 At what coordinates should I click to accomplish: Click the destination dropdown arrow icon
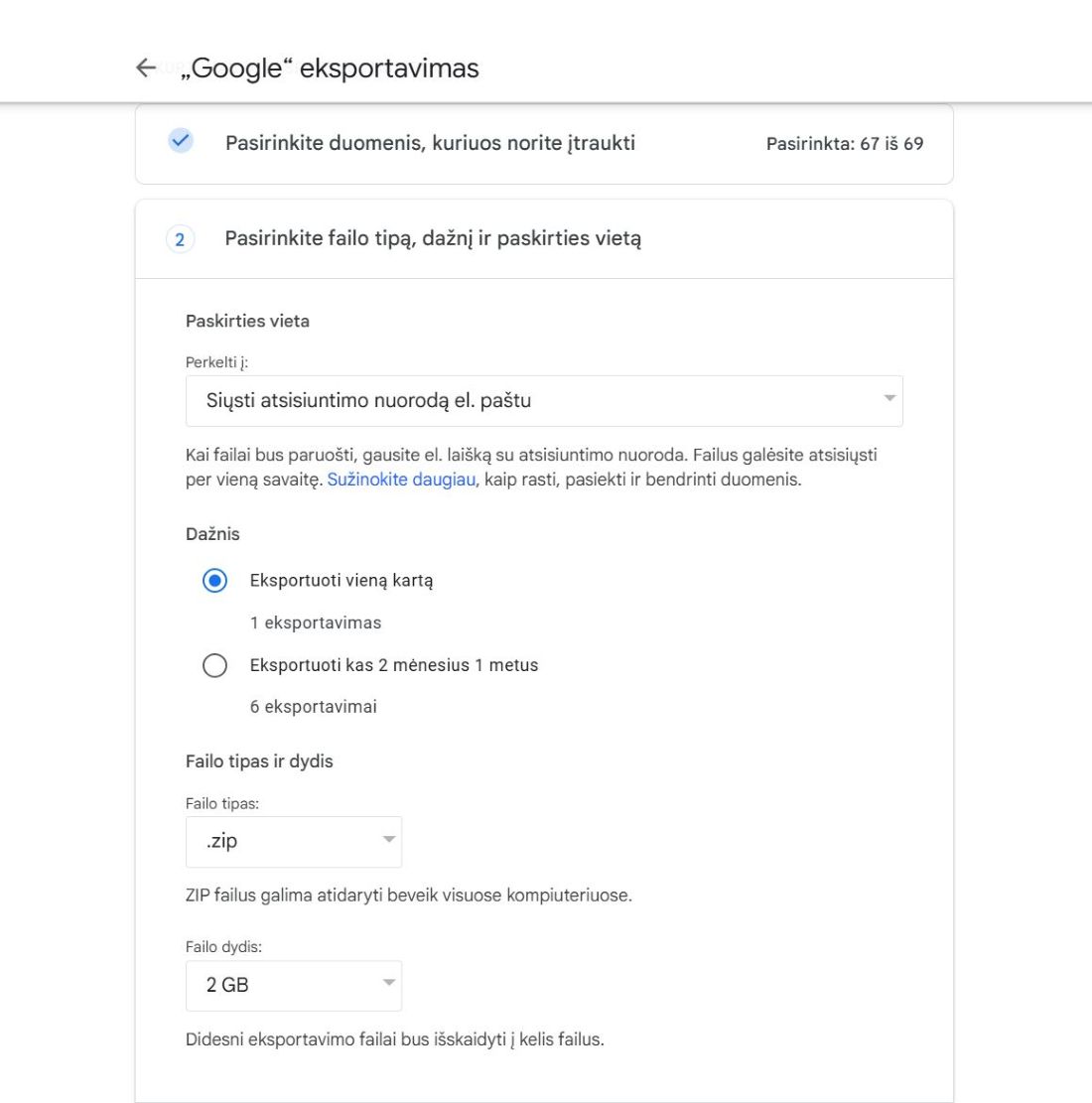(889, 398)
